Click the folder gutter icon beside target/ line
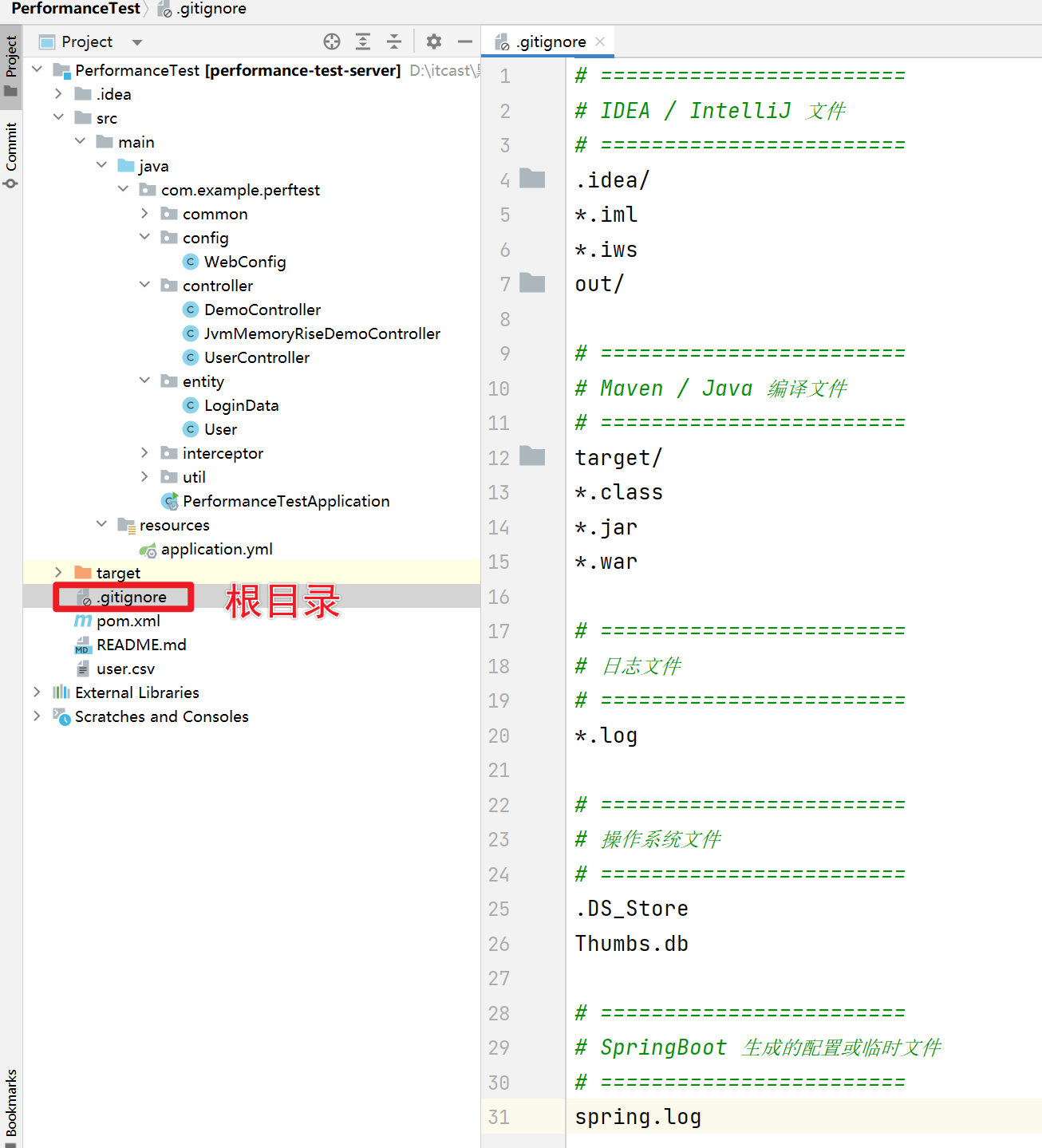This screenshot has width=1042, height=1148. (532, 456)
